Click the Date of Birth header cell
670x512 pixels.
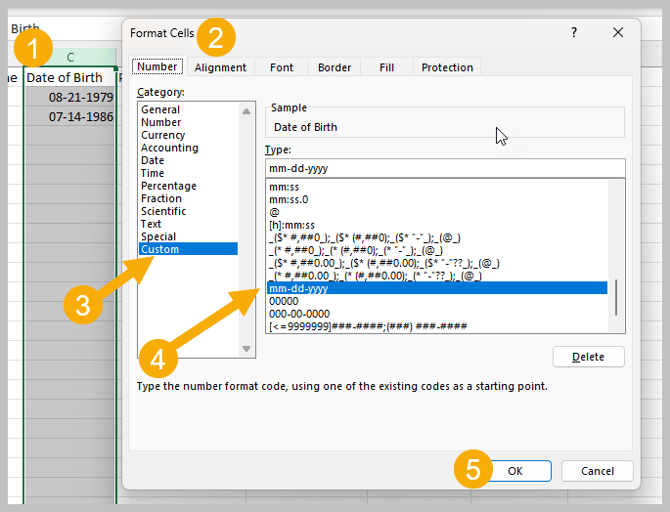pos(70,78)
